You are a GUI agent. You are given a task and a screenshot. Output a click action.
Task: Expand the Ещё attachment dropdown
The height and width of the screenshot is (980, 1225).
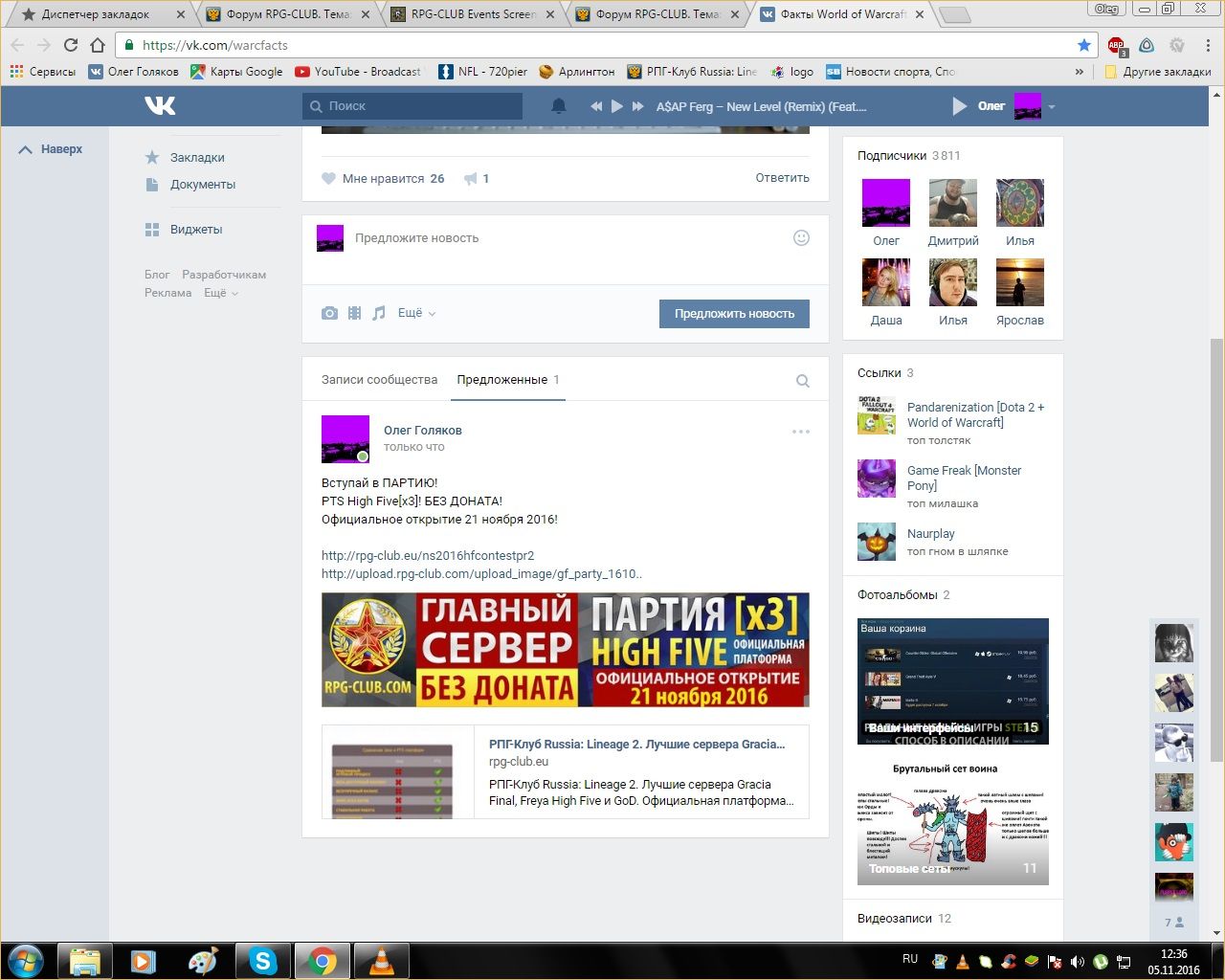pos(416,313)
